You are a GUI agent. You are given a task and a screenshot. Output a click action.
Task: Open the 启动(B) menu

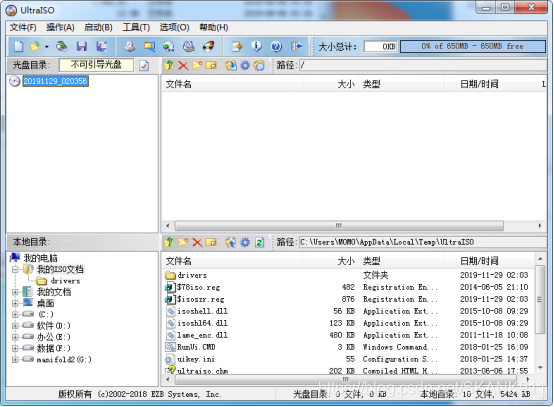(98, 27)
